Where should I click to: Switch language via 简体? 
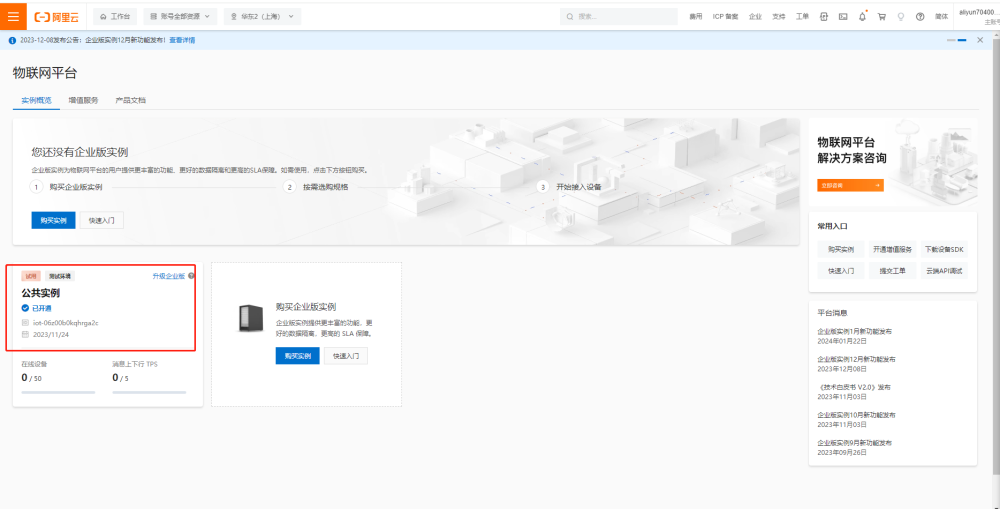[941, 17]
